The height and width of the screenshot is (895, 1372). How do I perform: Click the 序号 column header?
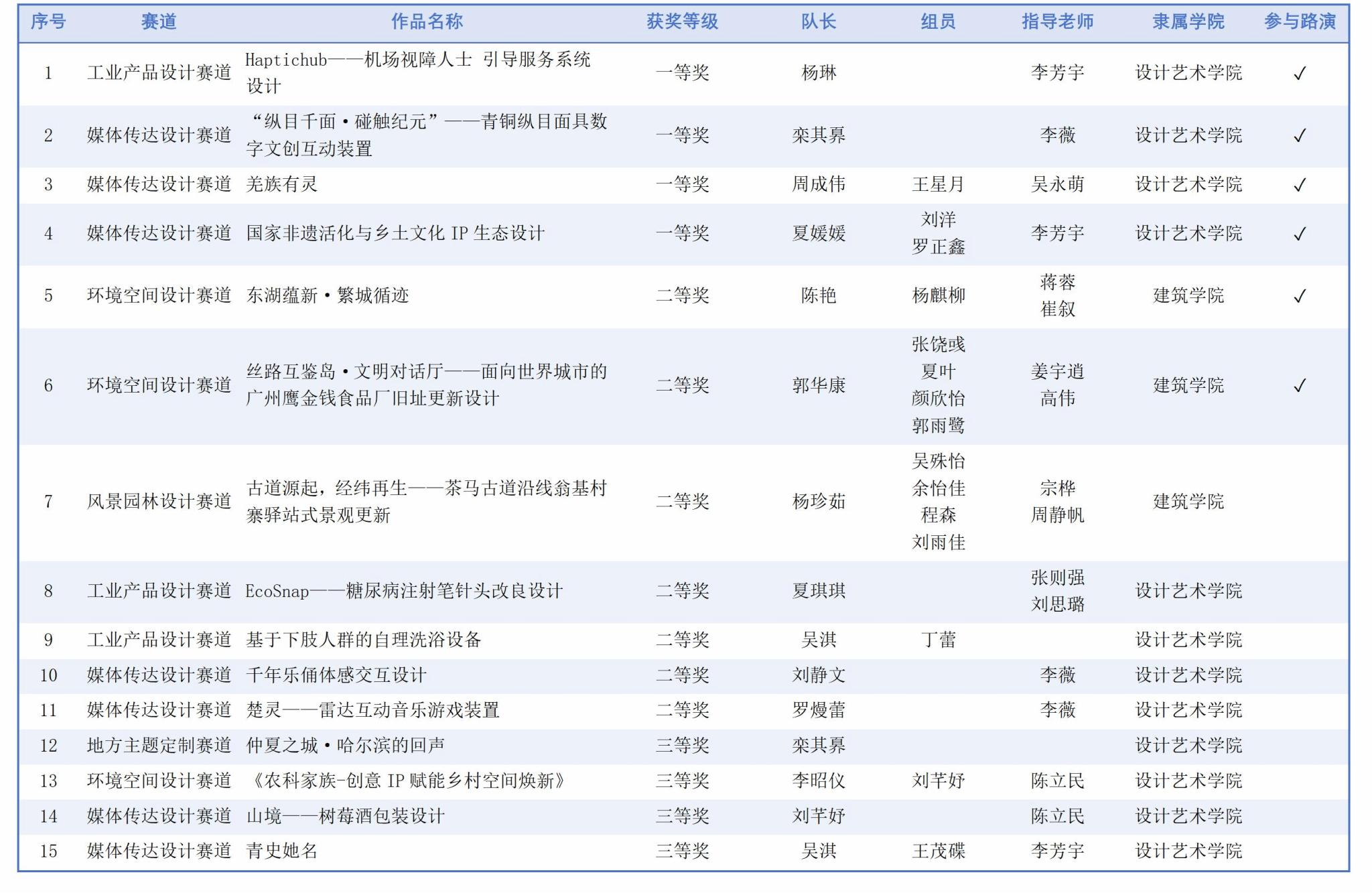click(x=48, y=22)
